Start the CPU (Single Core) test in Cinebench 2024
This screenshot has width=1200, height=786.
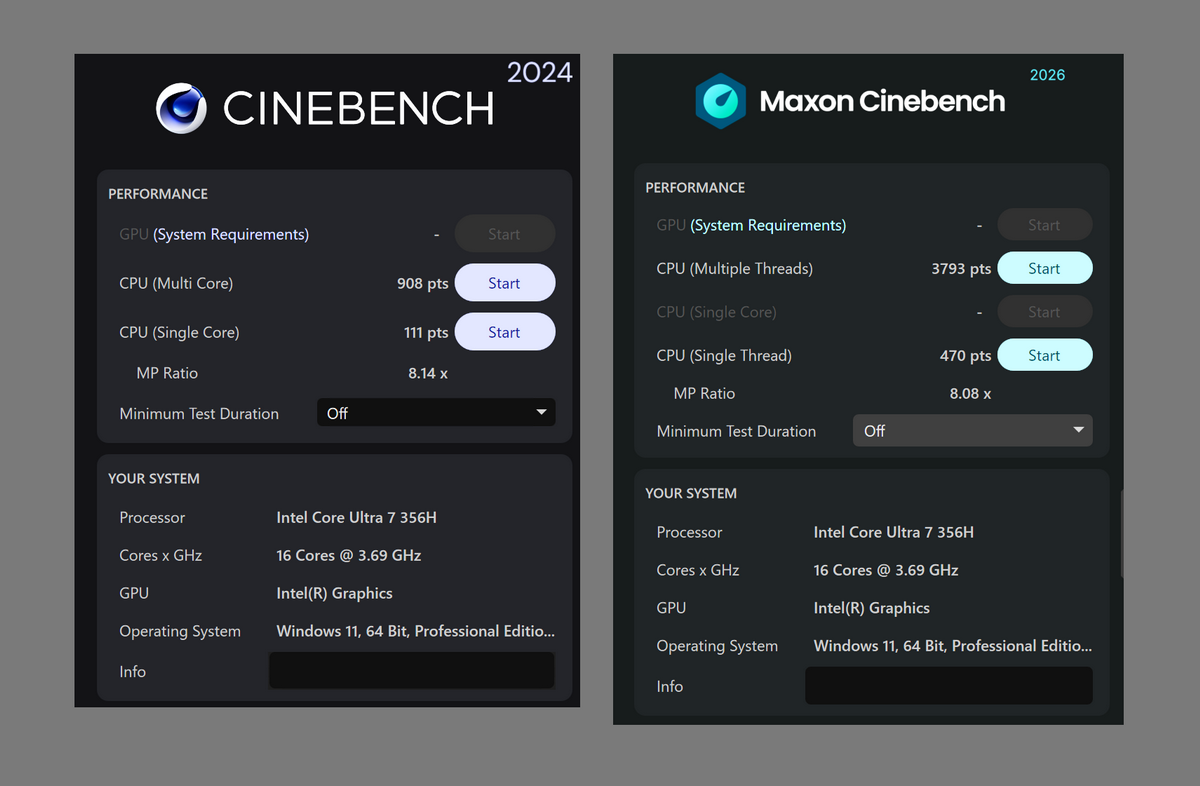505,332
